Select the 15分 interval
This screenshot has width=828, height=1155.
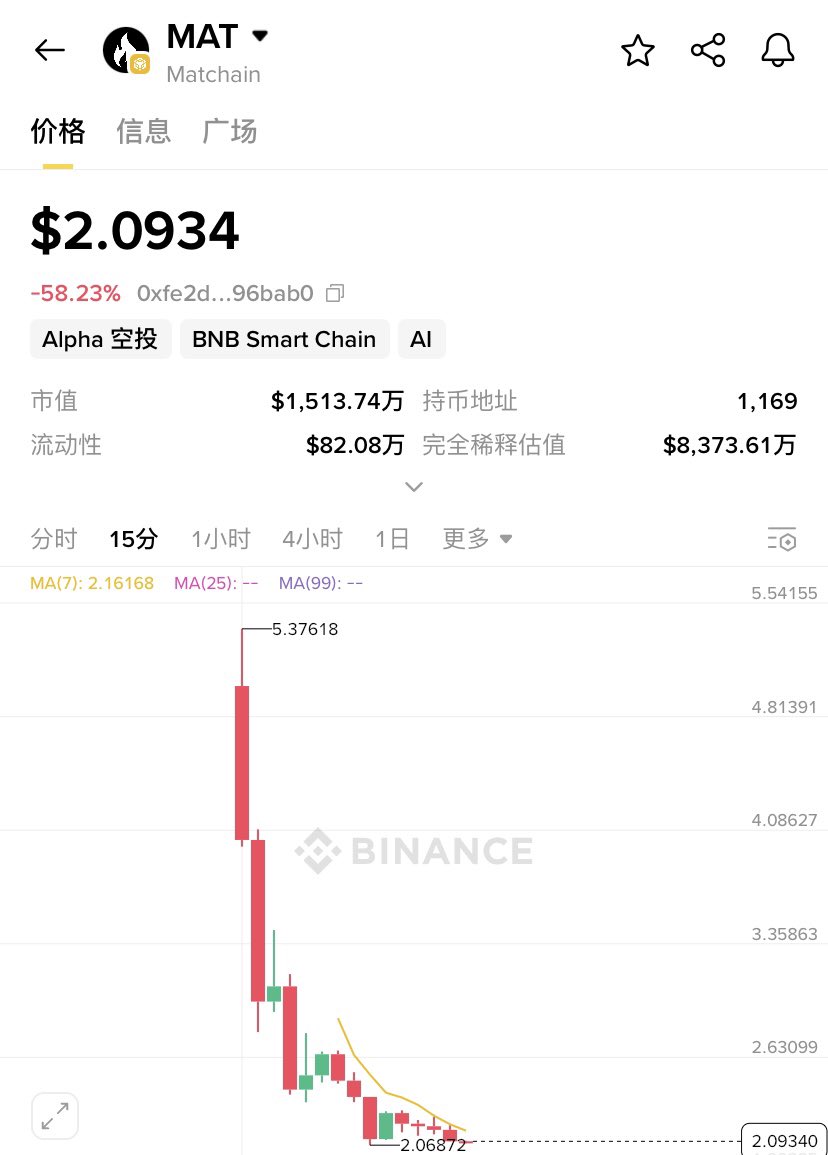coord(133,539)
